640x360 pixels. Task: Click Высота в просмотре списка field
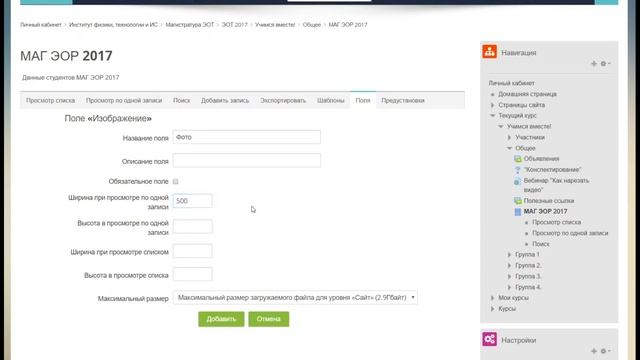pos(193,274)
